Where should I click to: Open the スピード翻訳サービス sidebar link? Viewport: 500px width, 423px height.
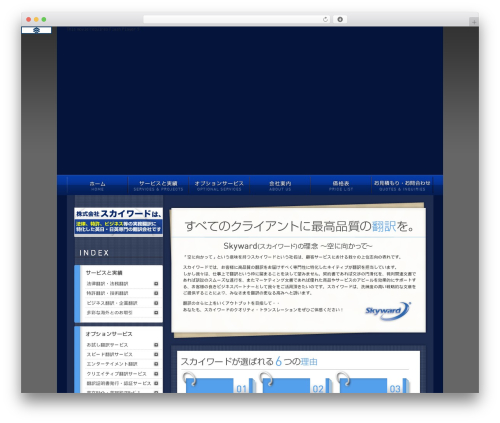110,354
